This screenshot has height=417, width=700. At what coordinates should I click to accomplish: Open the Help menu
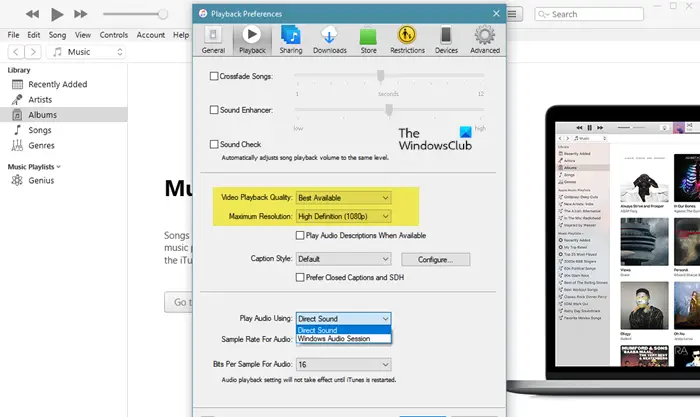coord(181,35)
